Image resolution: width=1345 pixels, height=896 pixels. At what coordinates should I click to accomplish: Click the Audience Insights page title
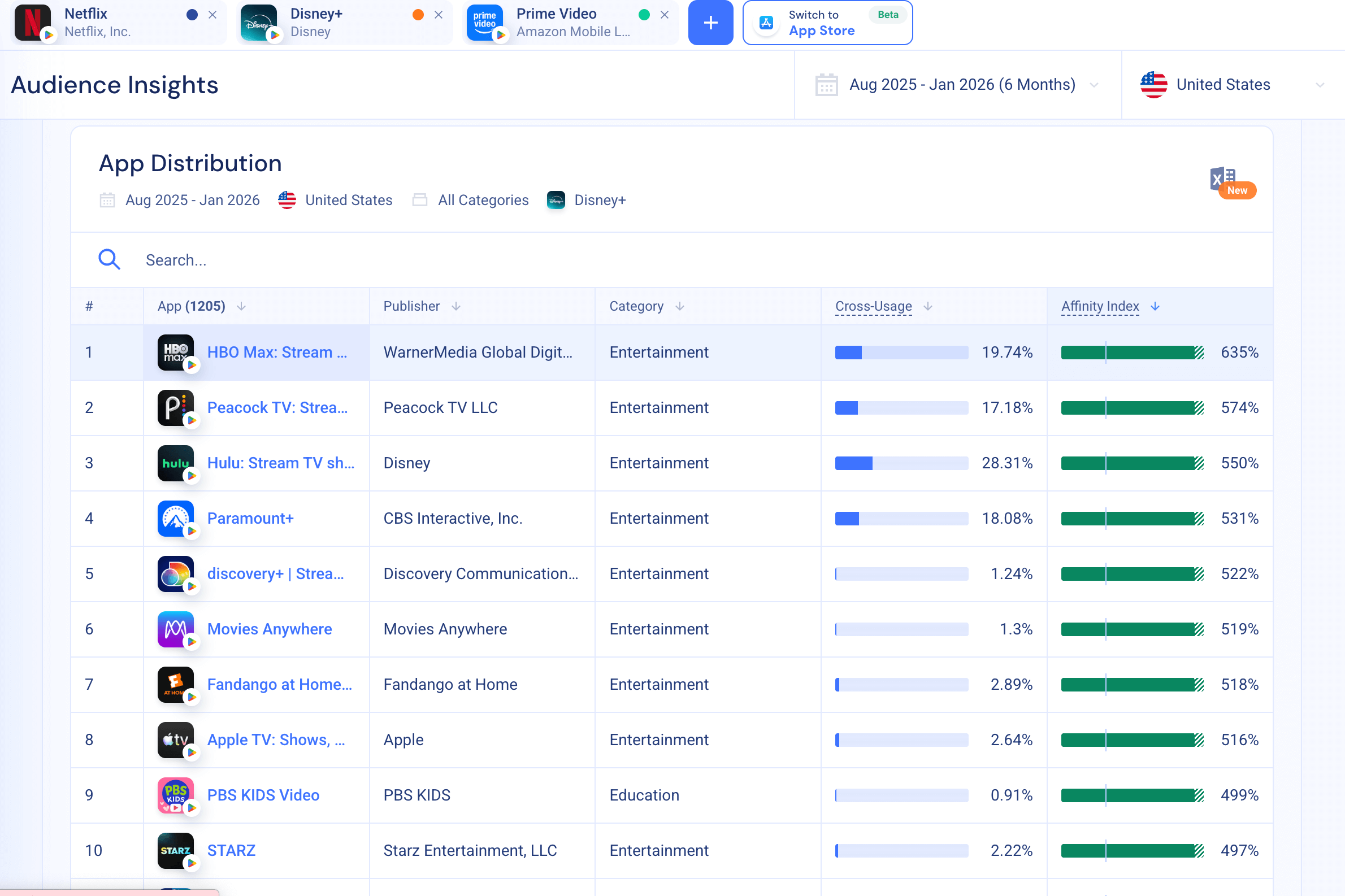pyautogui.click(x=114, y=85)
